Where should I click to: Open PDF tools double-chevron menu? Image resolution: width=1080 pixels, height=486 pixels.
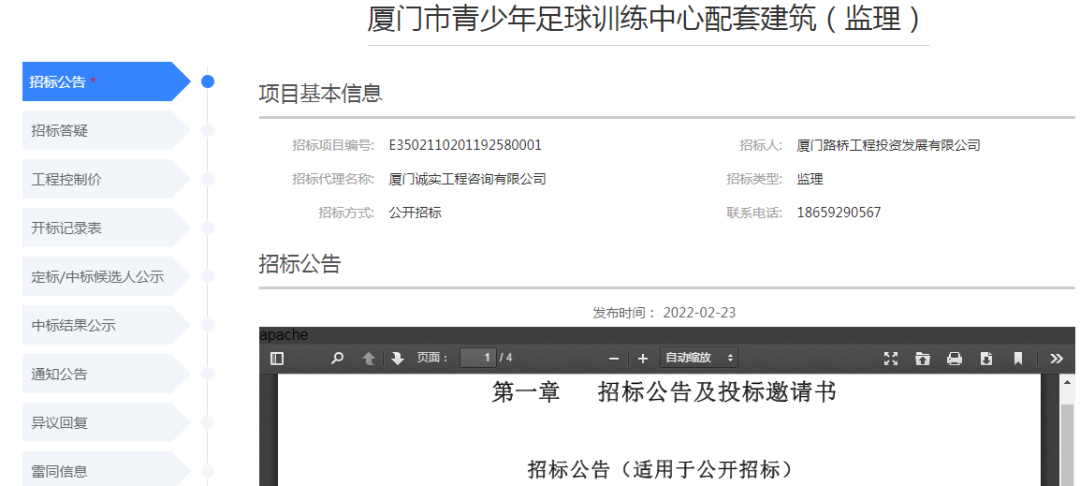[x=1057, y=358]
